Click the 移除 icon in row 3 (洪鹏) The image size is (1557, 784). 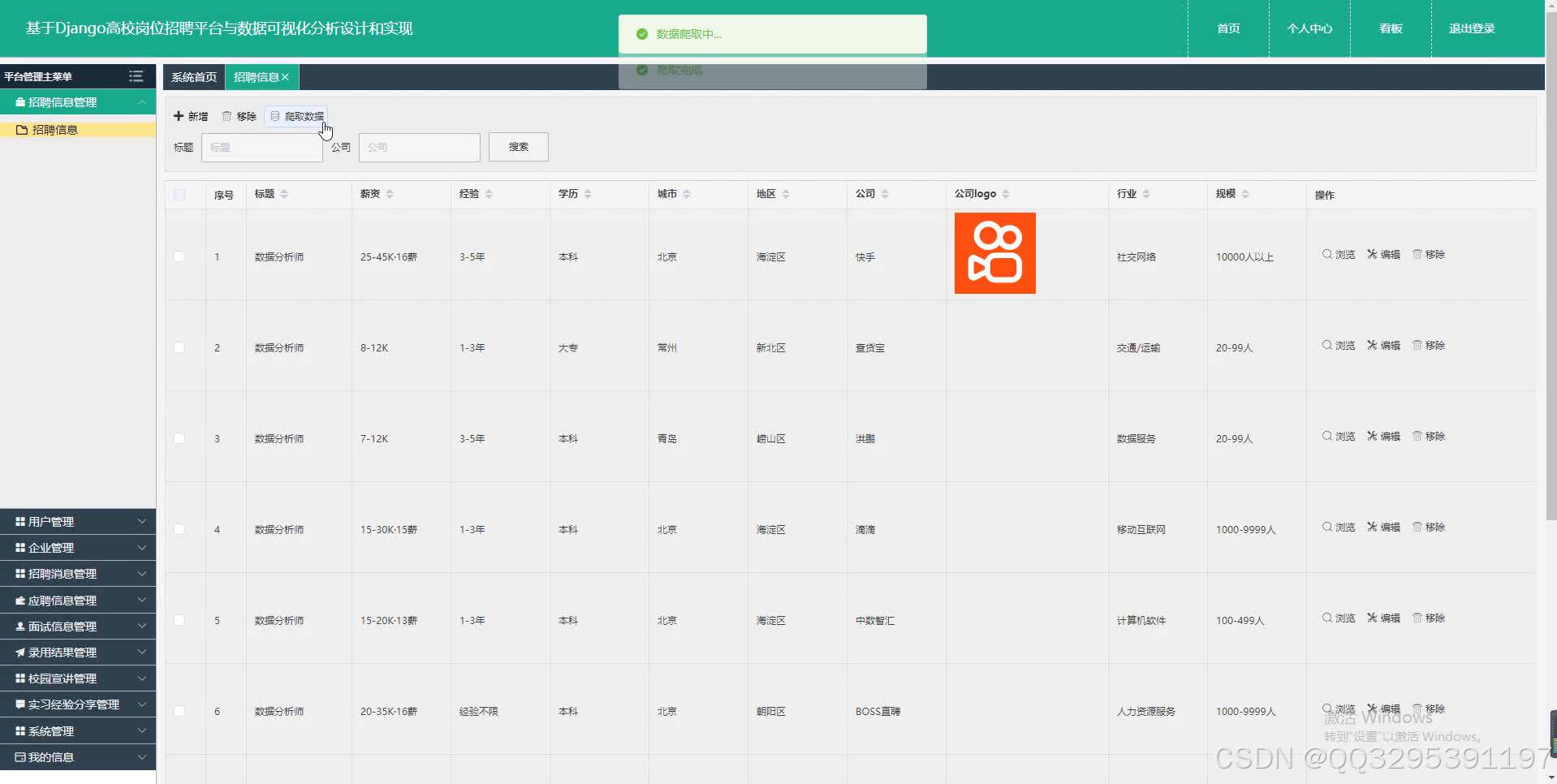pos(1417,436)
